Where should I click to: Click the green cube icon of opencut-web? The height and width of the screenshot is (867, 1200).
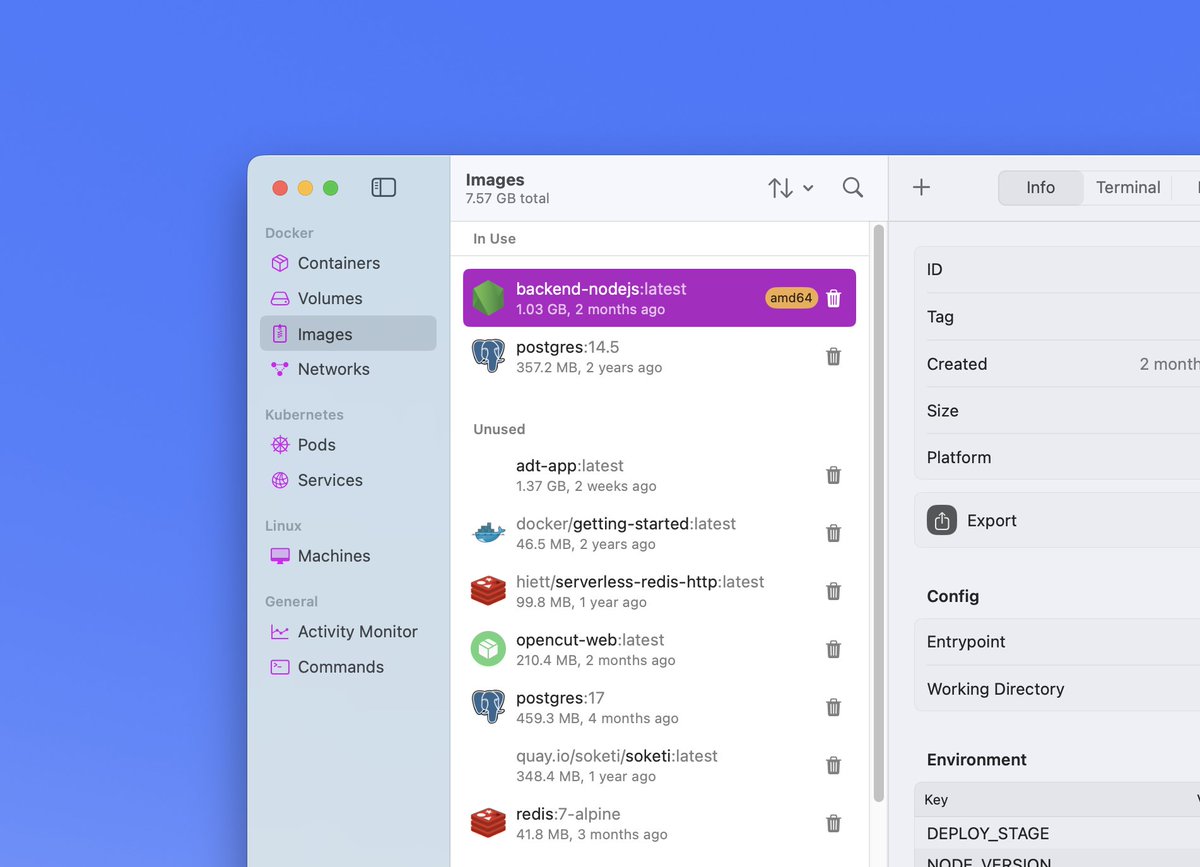488,649
